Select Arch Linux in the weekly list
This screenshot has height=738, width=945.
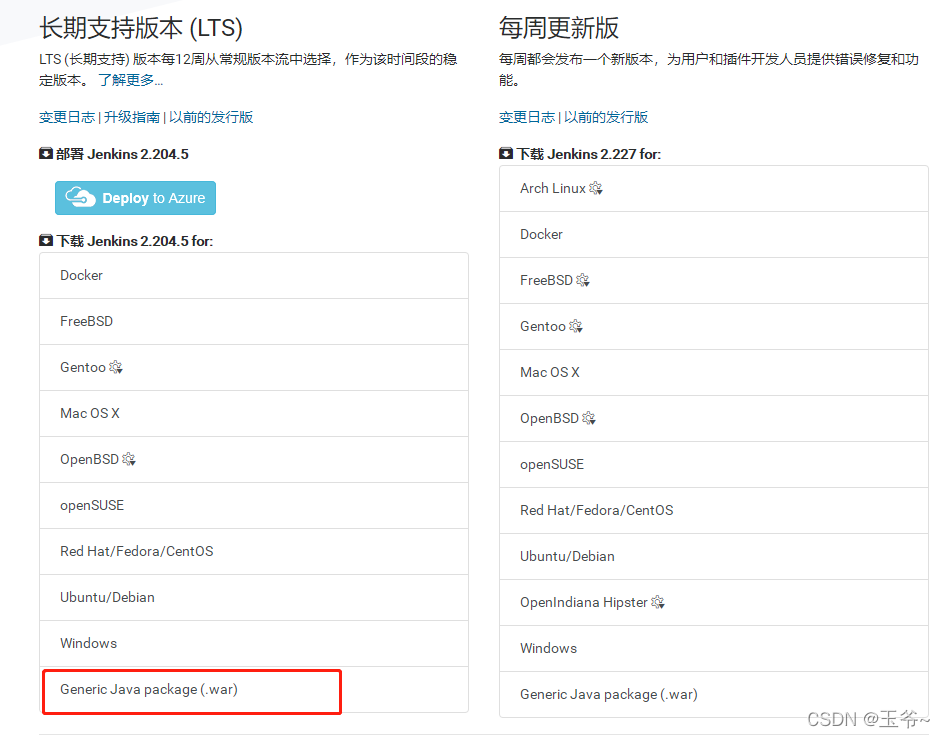point(714,189)
